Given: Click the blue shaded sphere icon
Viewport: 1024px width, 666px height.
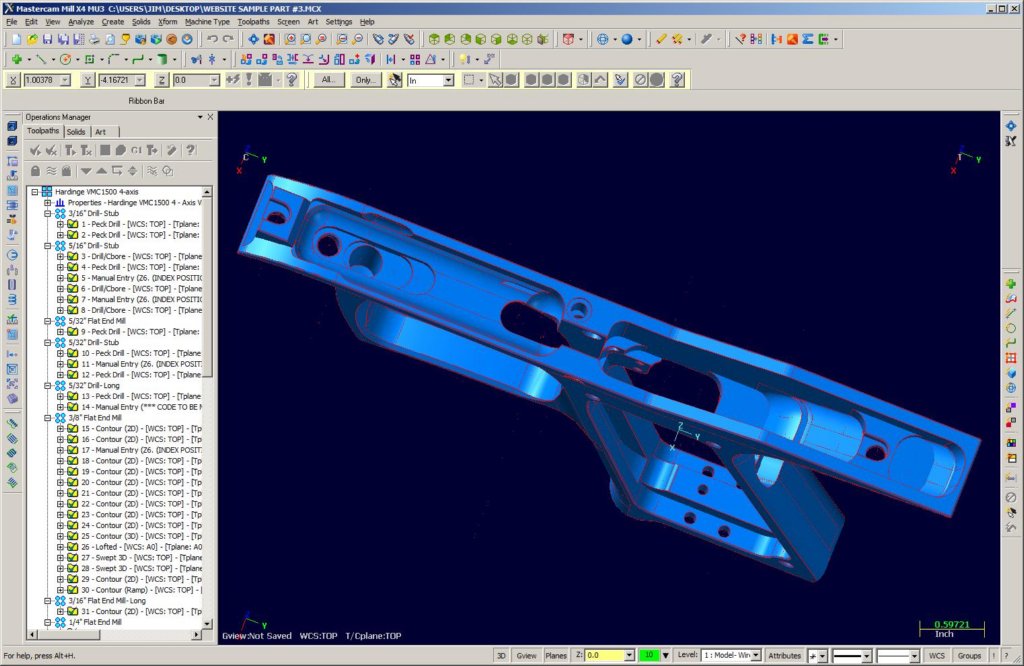Looking at the screenshot, I should click(x=627, y=39).
